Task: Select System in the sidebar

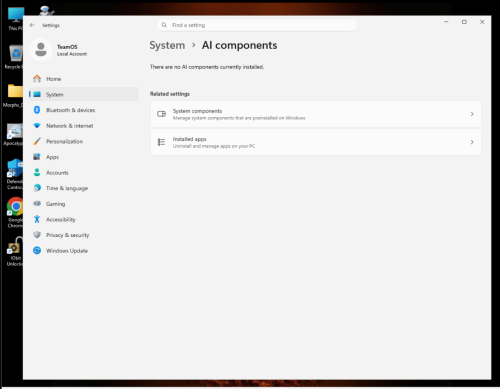Action: click(84, 94)
